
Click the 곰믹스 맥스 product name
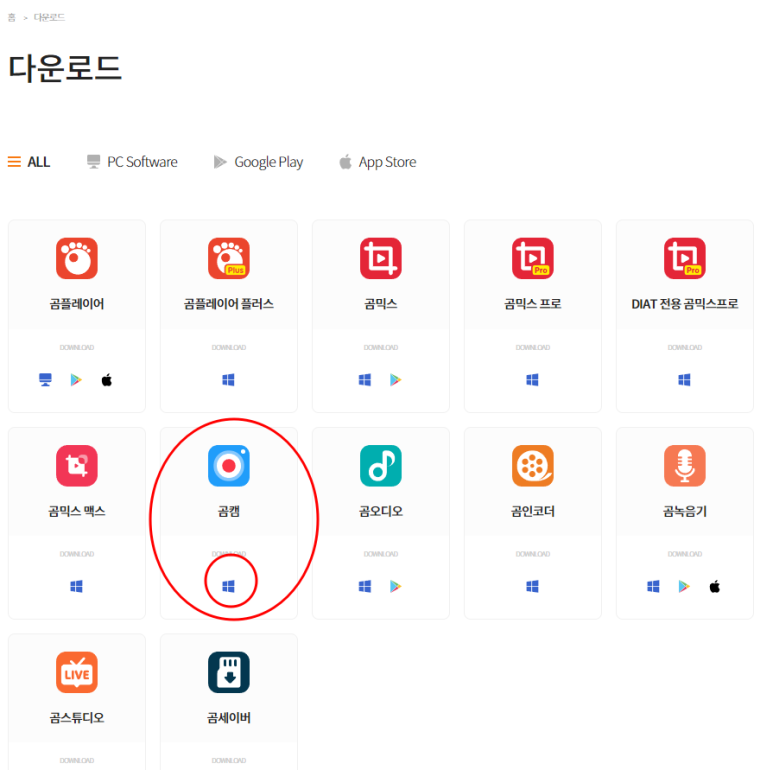point(77,511)
